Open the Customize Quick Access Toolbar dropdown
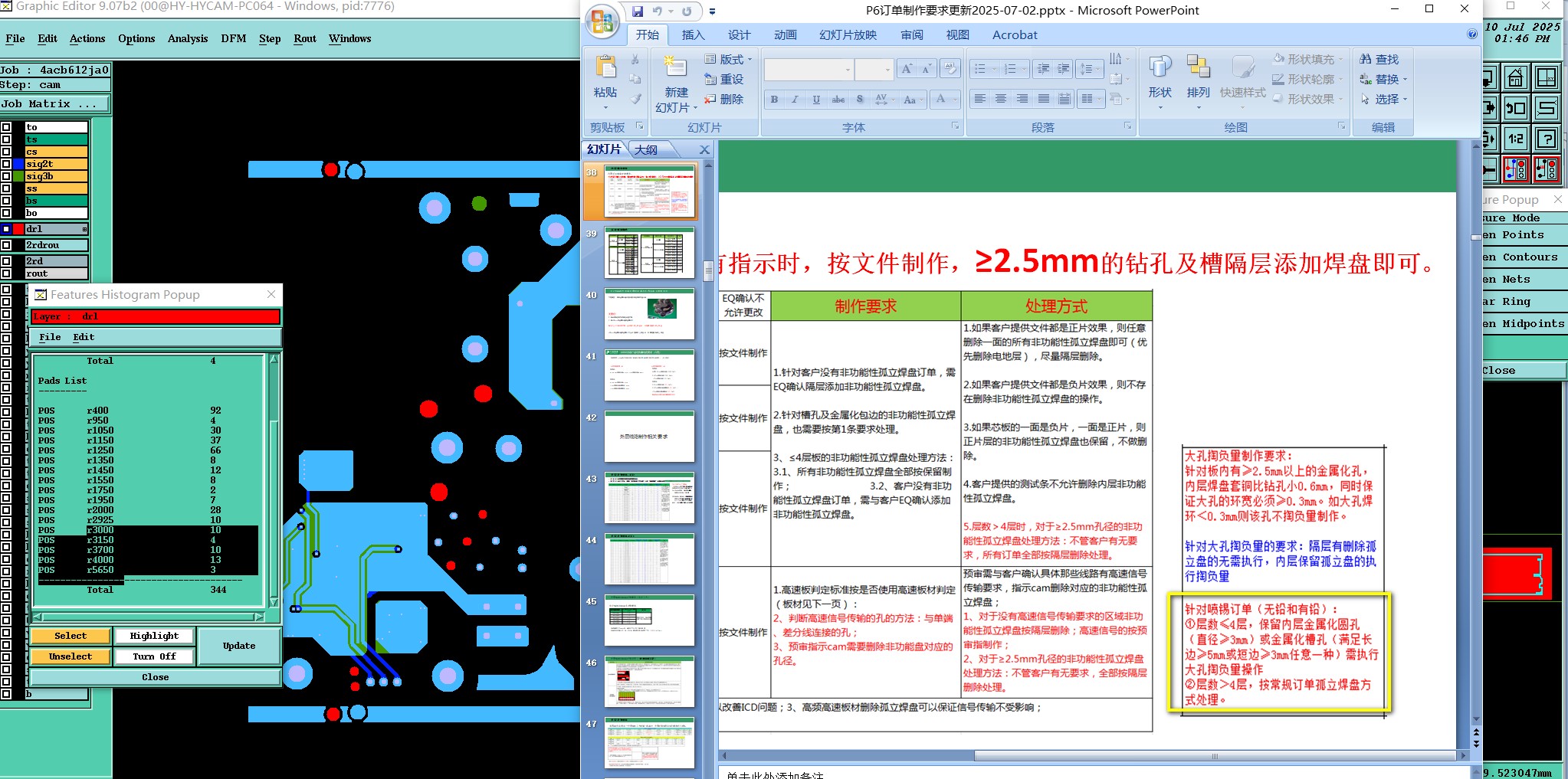The image size is (1568, 779). (712, 11)
